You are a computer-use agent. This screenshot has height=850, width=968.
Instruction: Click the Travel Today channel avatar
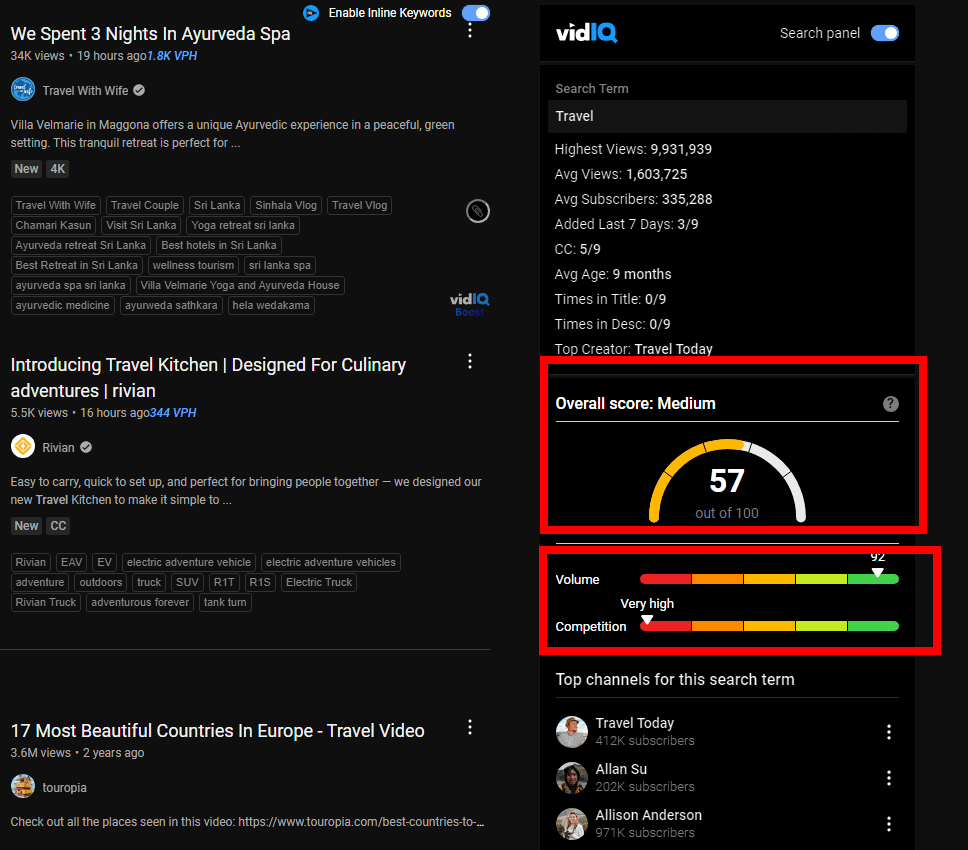(x=572, y=732)
